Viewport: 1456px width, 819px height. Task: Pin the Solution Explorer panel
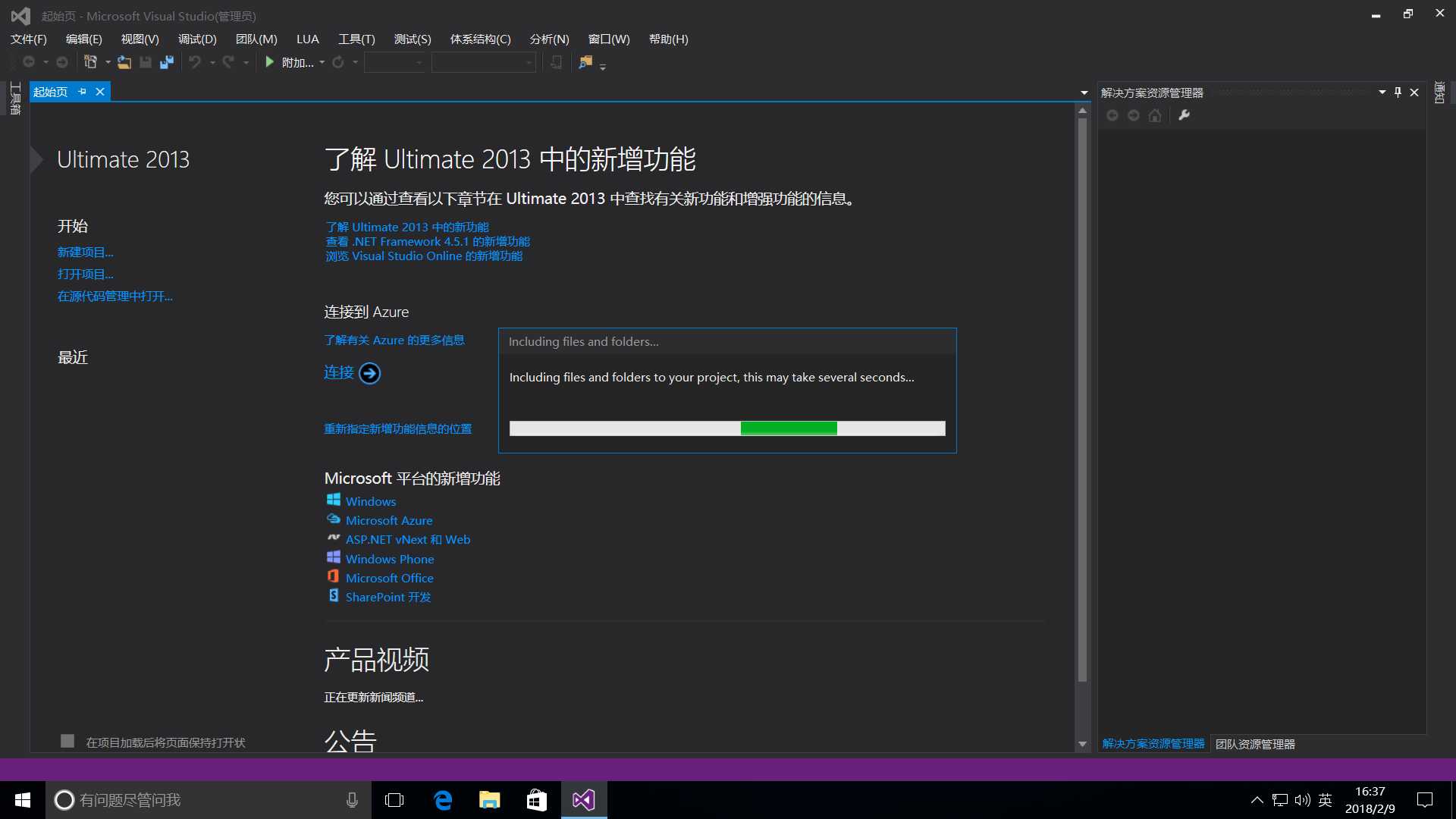click(1398, 93)
